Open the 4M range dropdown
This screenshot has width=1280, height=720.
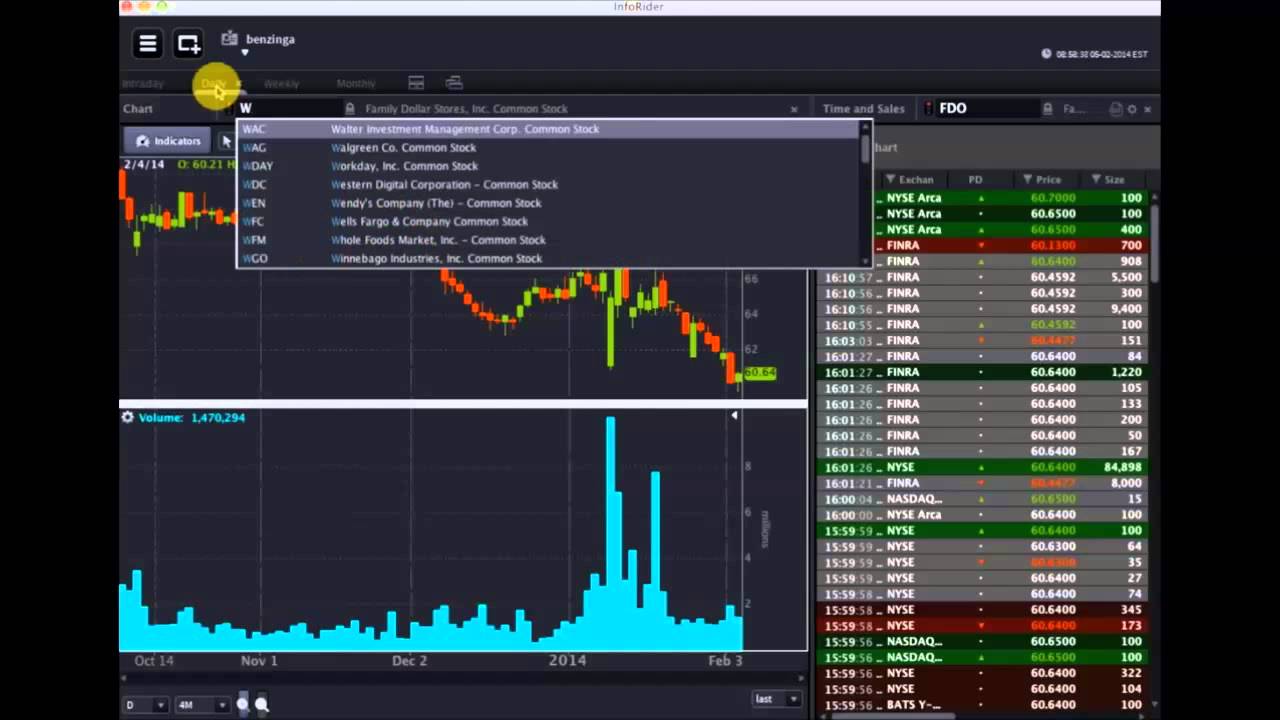point(201,705)
